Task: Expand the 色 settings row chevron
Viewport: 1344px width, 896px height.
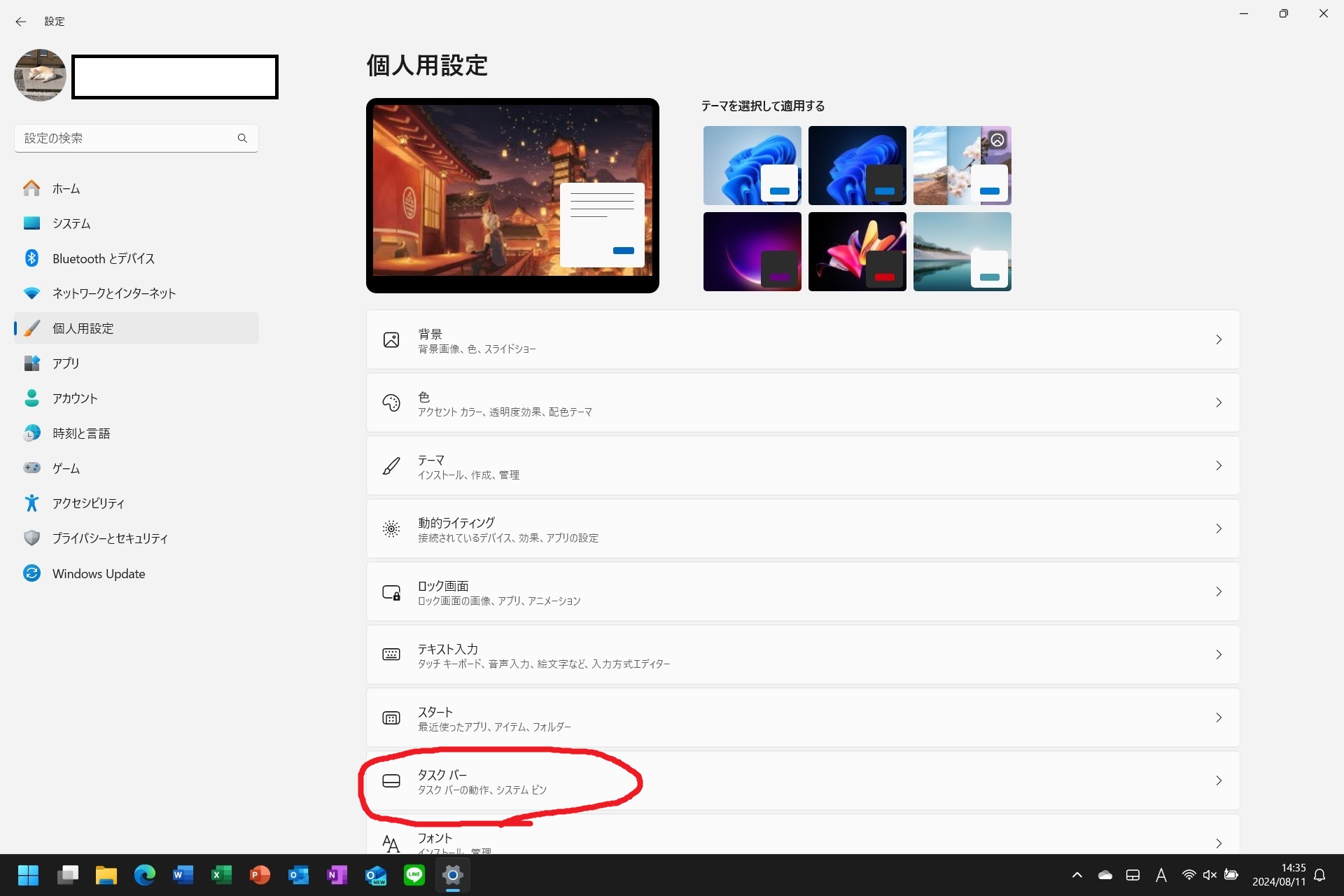Action: coord(1218,402)
